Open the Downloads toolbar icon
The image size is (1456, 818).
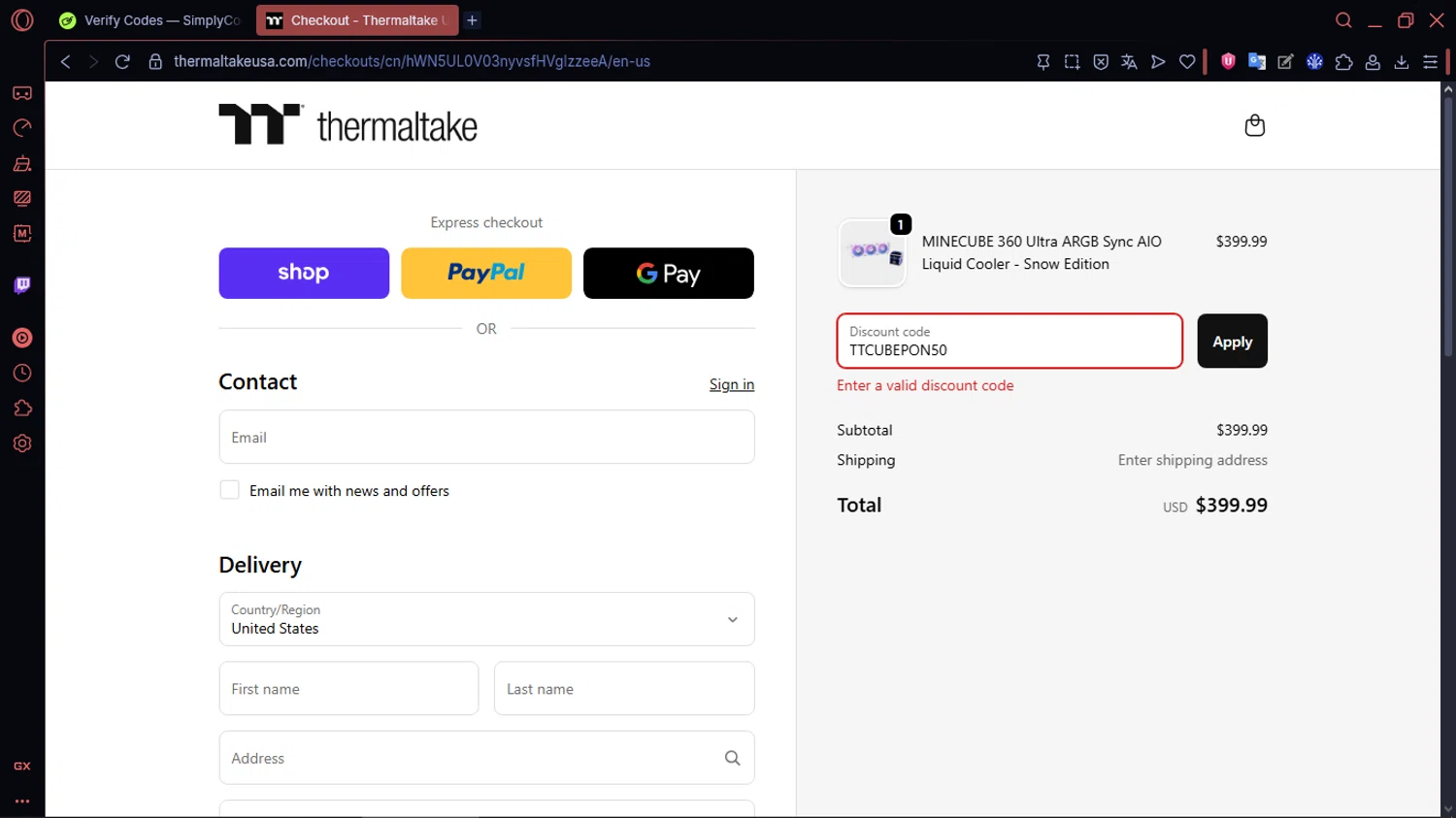coord(1402,61)
